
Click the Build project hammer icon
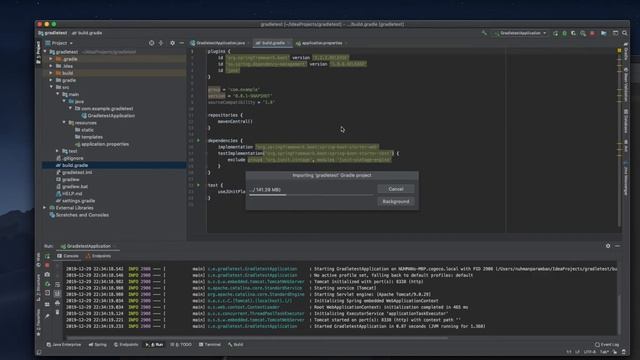point(484,33)
